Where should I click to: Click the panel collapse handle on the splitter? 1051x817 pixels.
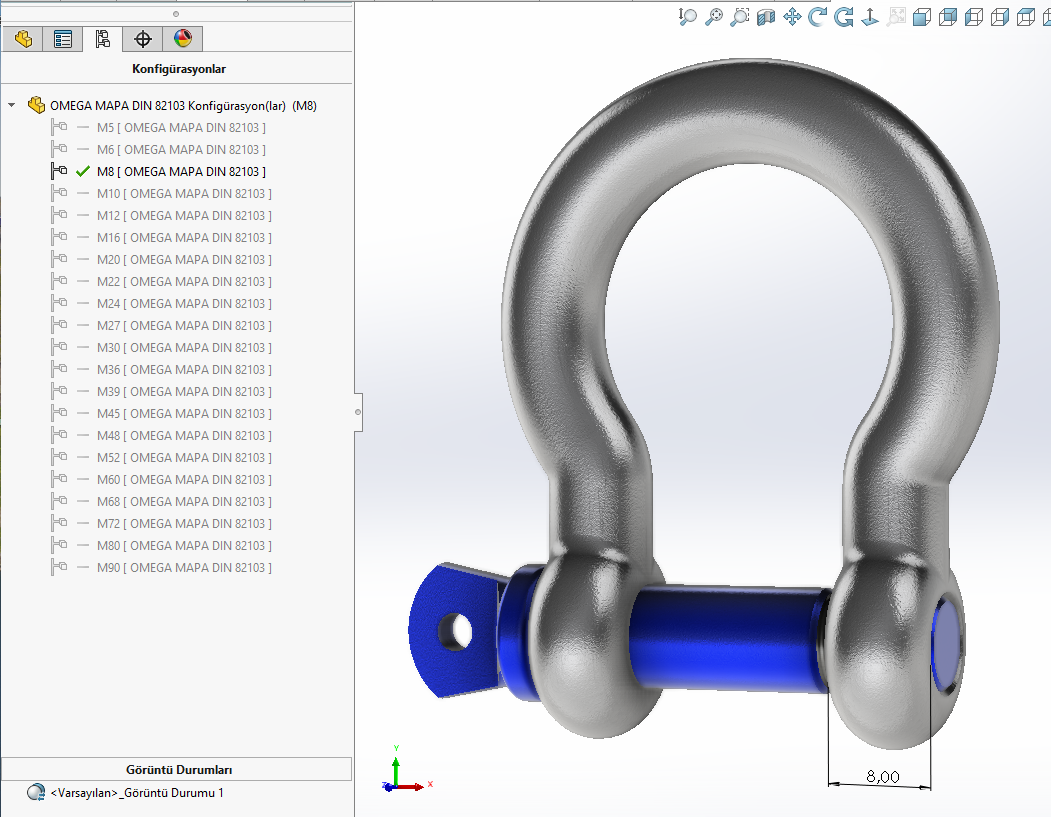[x=358, y=412]
